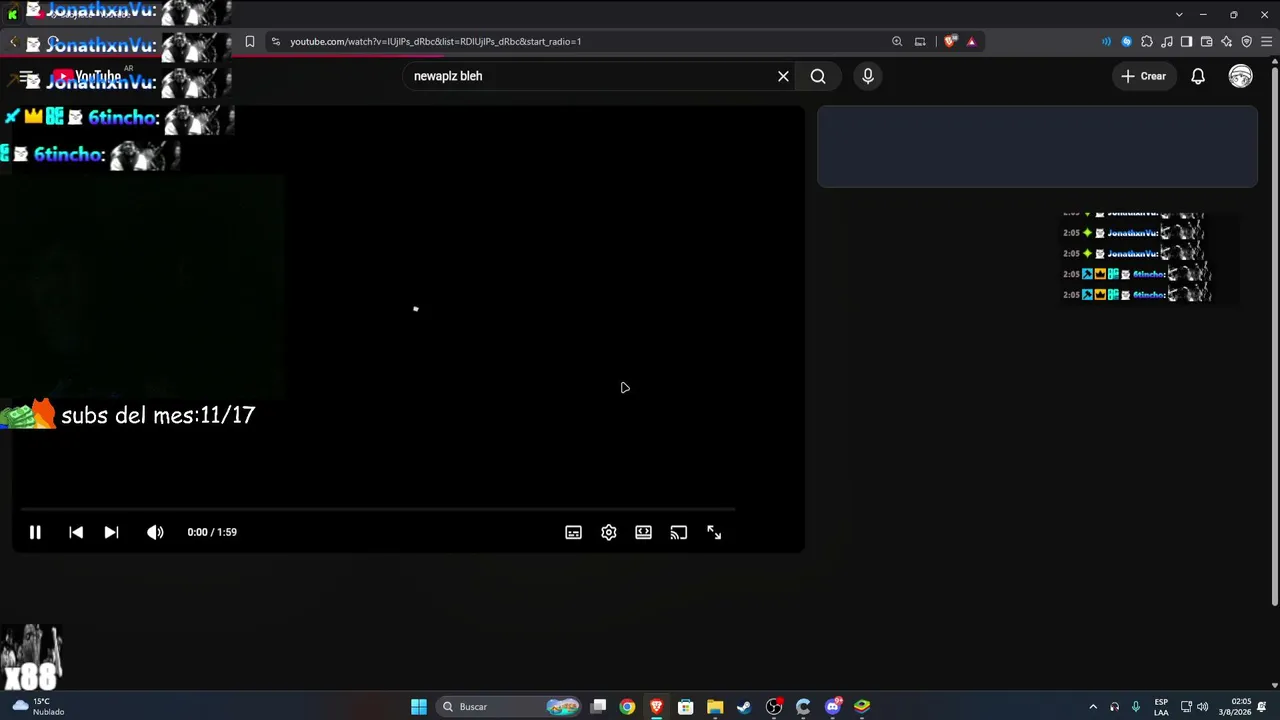This screenshot has height=720, width=1280.
Task: View the site information icon in the address bar
Action: coord(276,42)
